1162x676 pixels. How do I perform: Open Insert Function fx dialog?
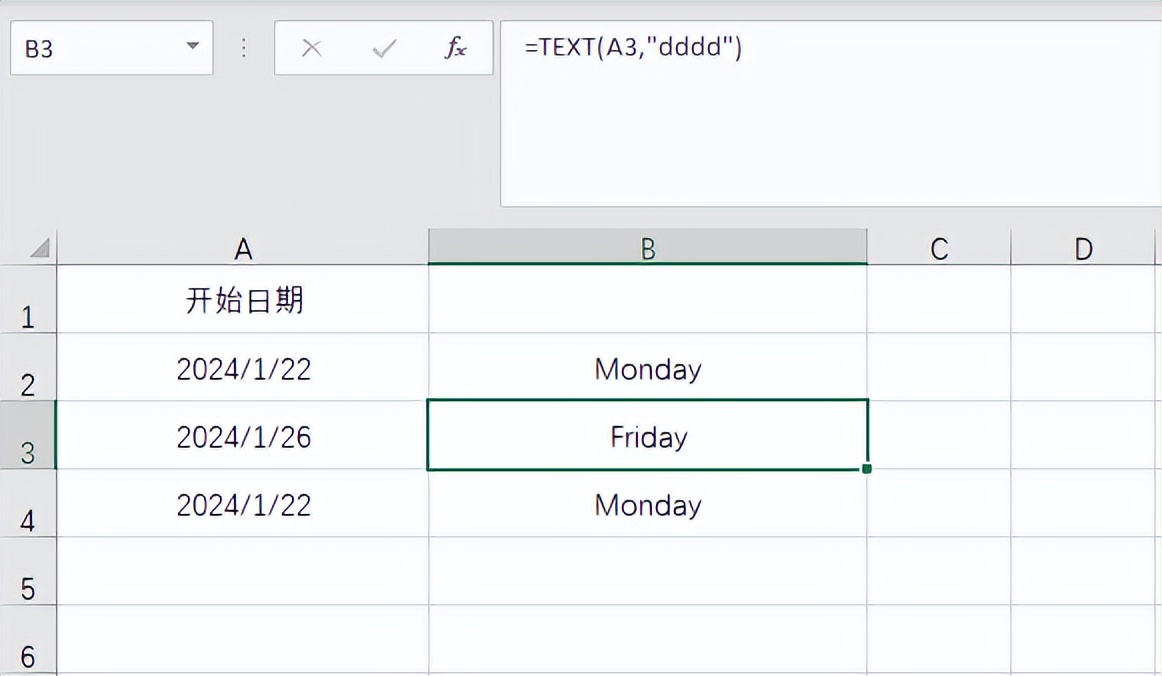(455, 48)
